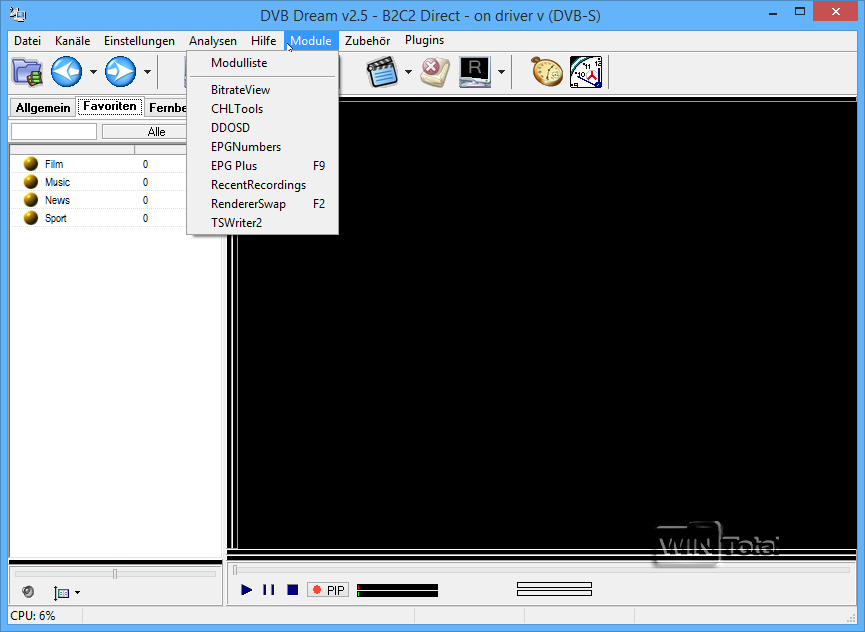Click the CPU: 6% status text
Image resolution: width=865 pixels, height=632 pixels.
point(33,616)
